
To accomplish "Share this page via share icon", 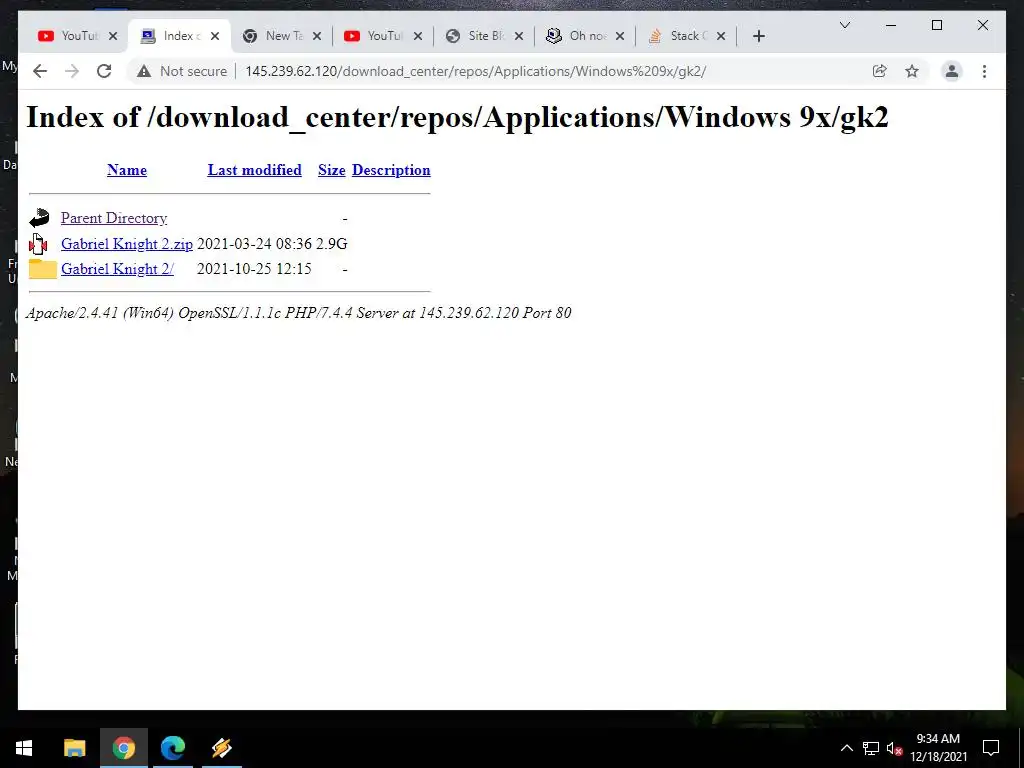I will pos(880,71).
